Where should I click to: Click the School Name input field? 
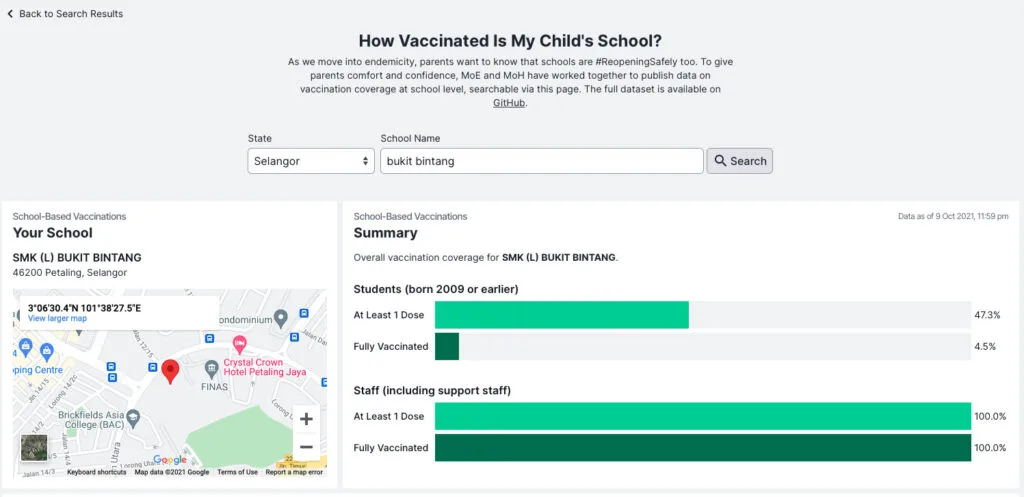coord(541,161)
